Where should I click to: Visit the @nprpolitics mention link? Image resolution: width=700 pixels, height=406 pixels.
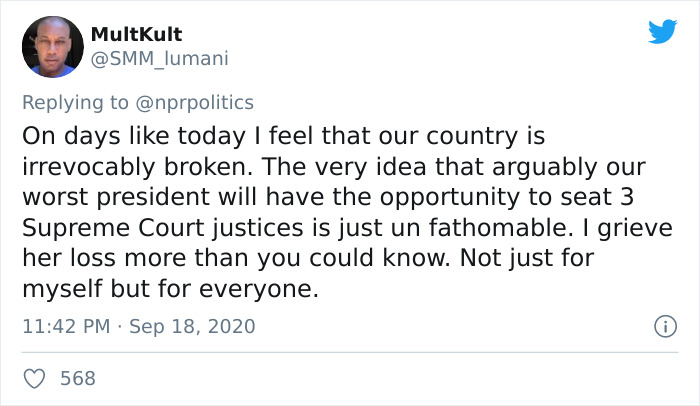[197, 102]
